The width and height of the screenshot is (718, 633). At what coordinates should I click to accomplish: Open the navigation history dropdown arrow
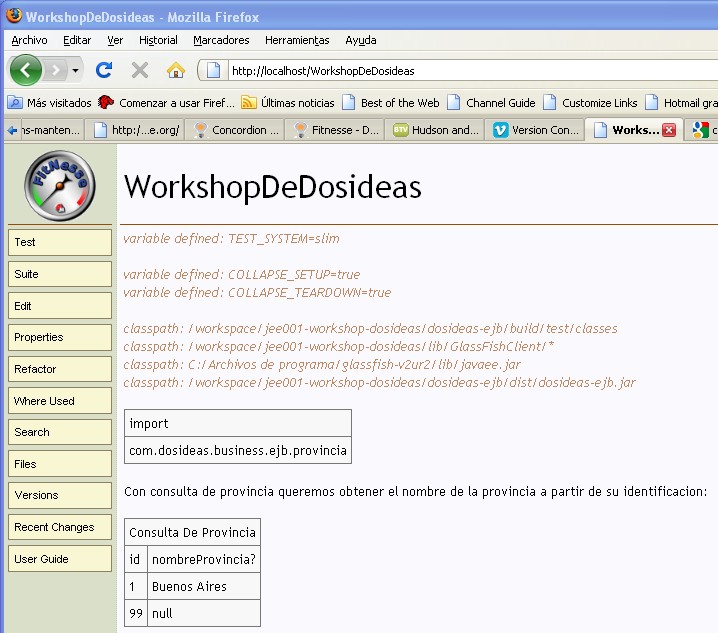click(75, 70)
